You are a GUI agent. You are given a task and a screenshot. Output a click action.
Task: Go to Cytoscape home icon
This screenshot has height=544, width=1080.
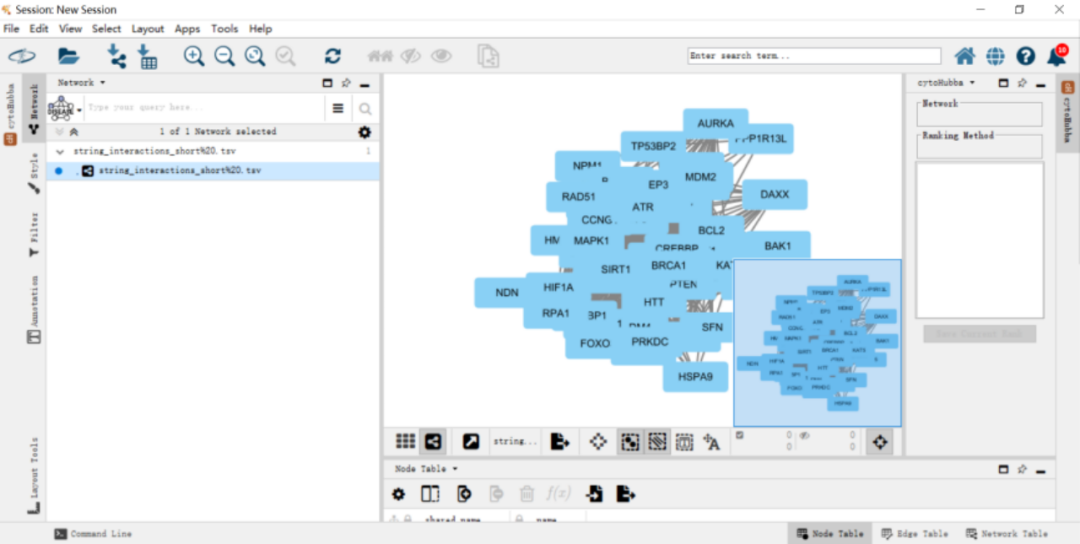coord(964,56)
